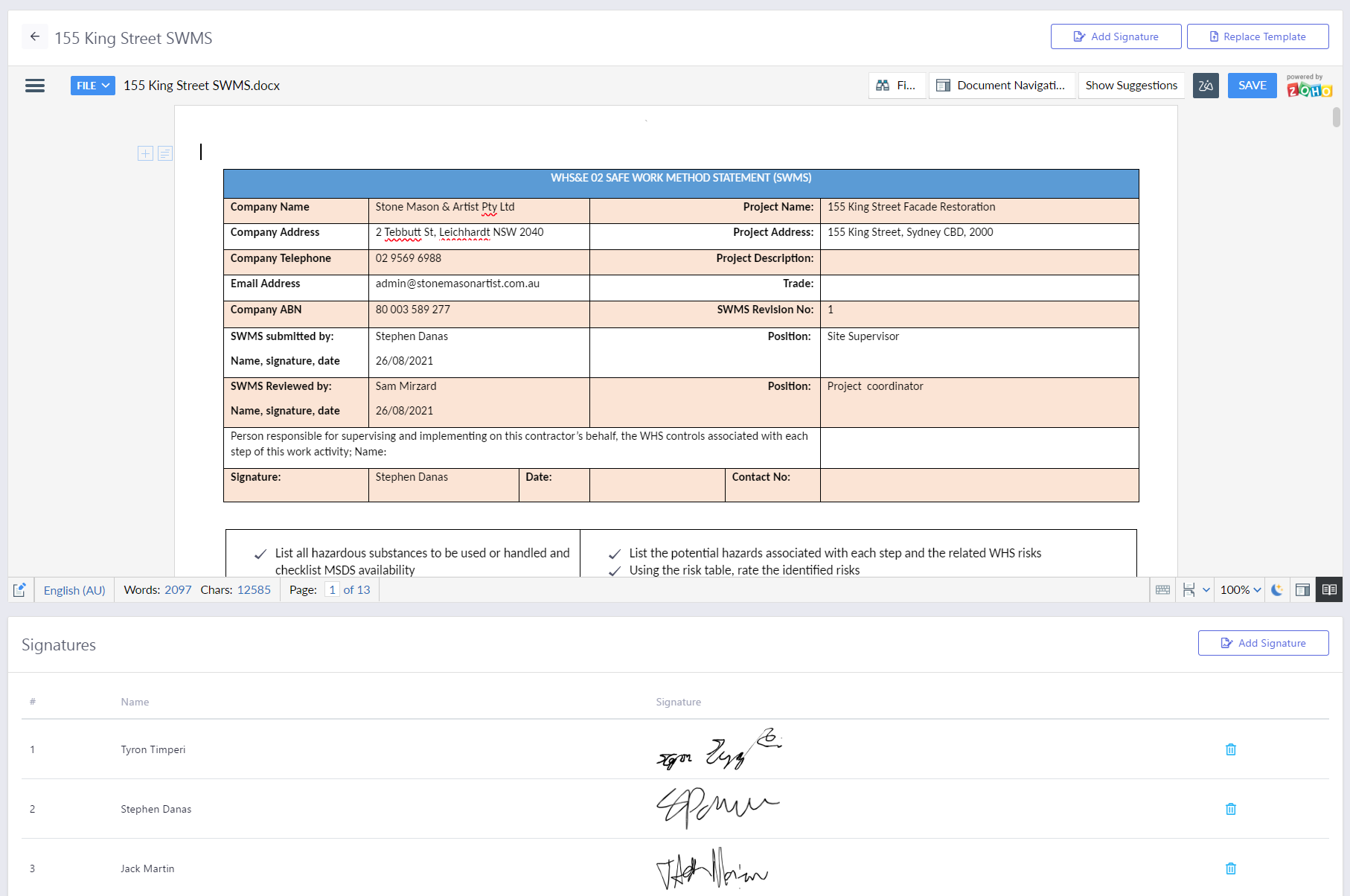Click the Replace Template button
This screenshot has width=1350, height=896.
pos(1258,36)
